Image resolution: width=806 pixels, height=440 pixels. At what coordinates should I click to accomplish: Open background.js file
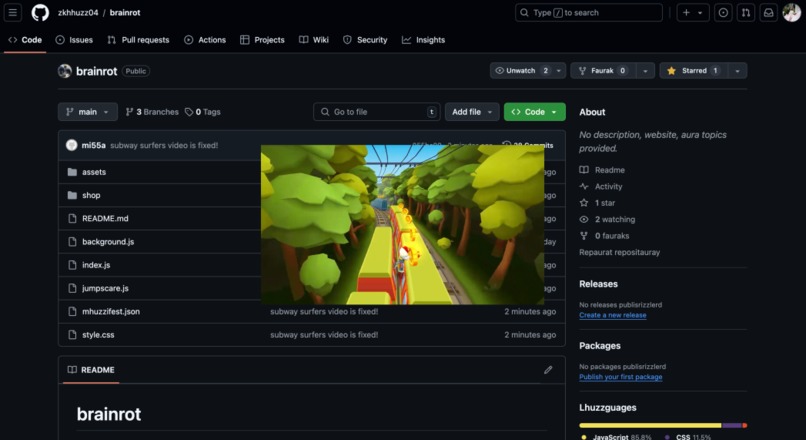coord(108,242)
